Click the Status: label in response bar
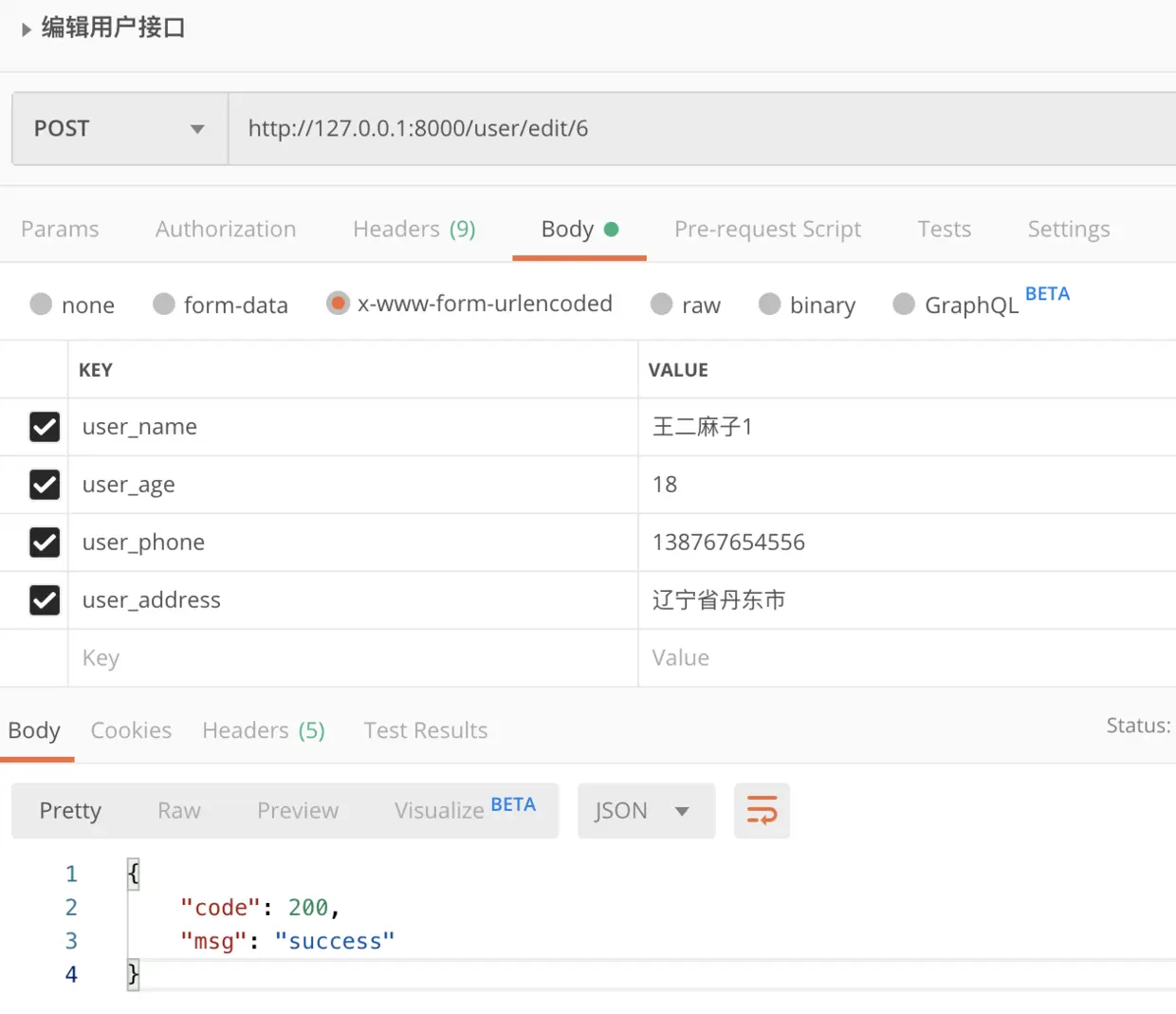 click(1138, 726)
